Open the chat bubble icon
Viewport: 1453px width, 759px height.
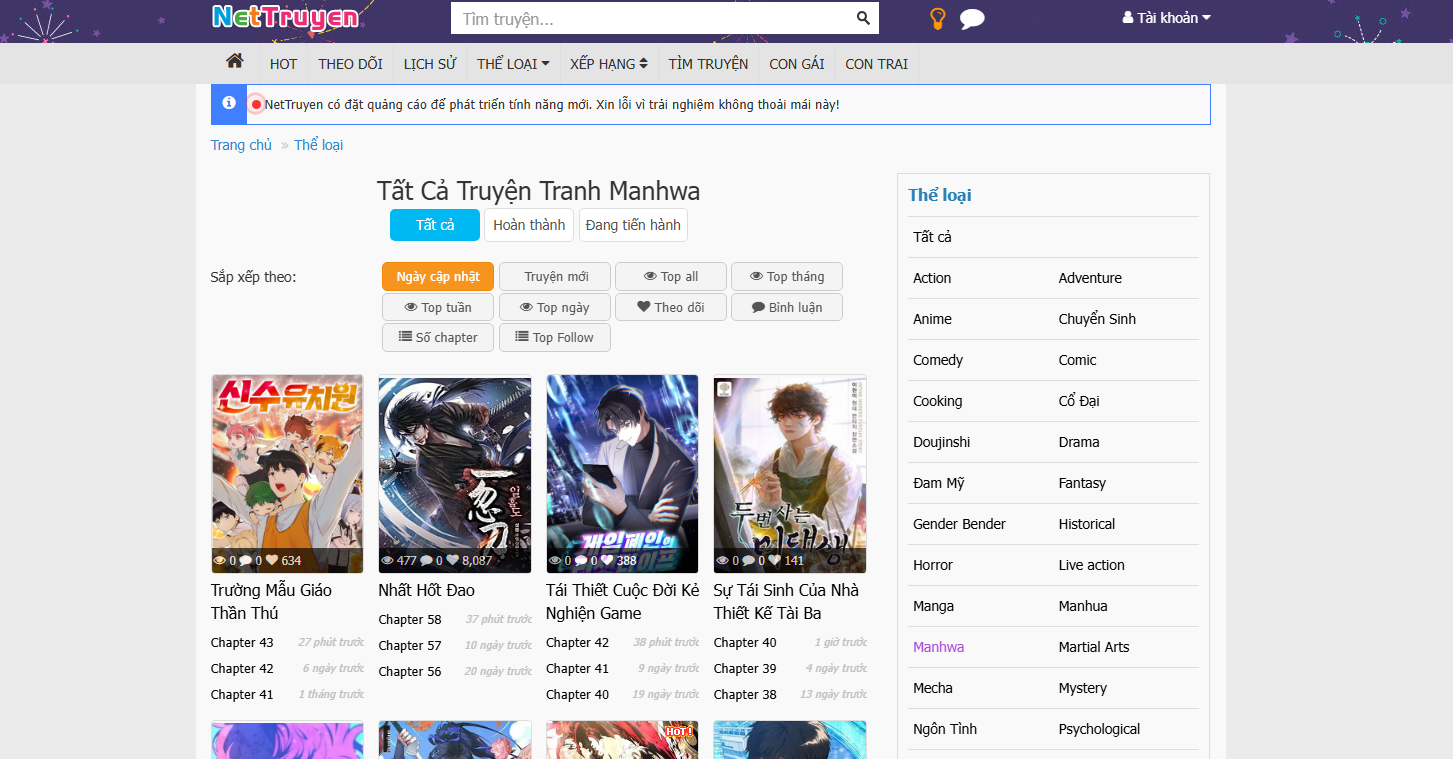(972, 18)
